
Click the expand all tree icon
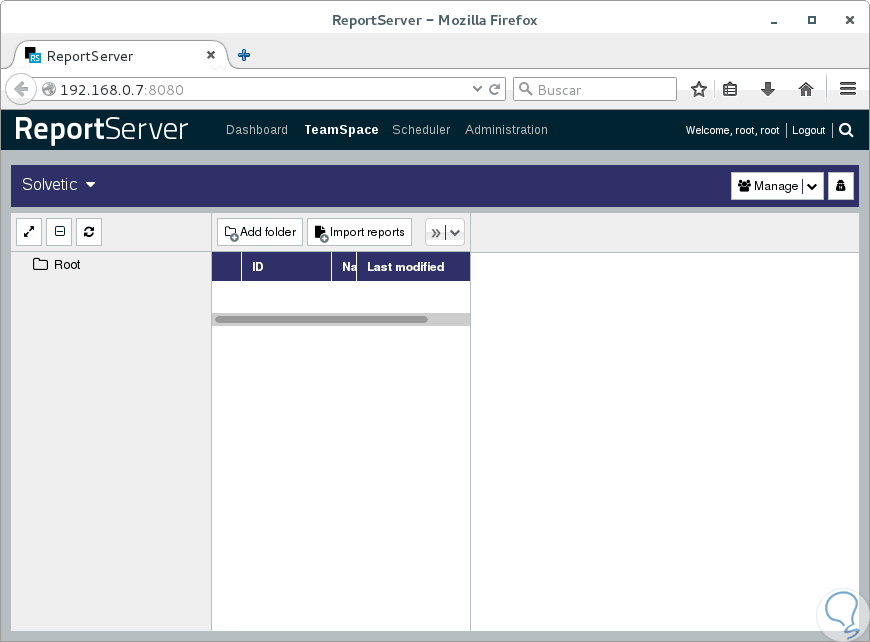pos(29,231)
